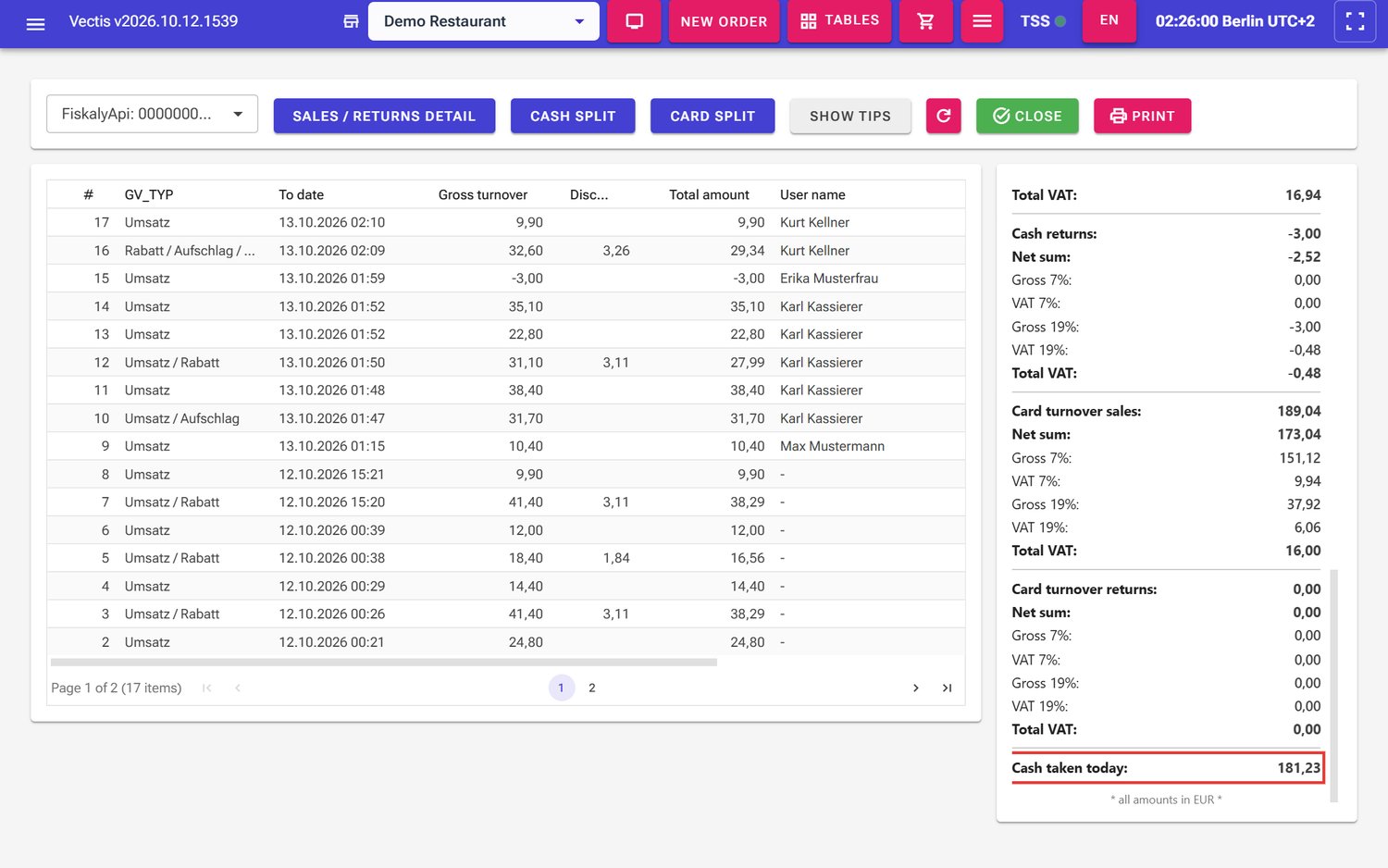Click the table's horizontal scrollbar
The image size is (1388, 868).
click(x=384, y=663)
